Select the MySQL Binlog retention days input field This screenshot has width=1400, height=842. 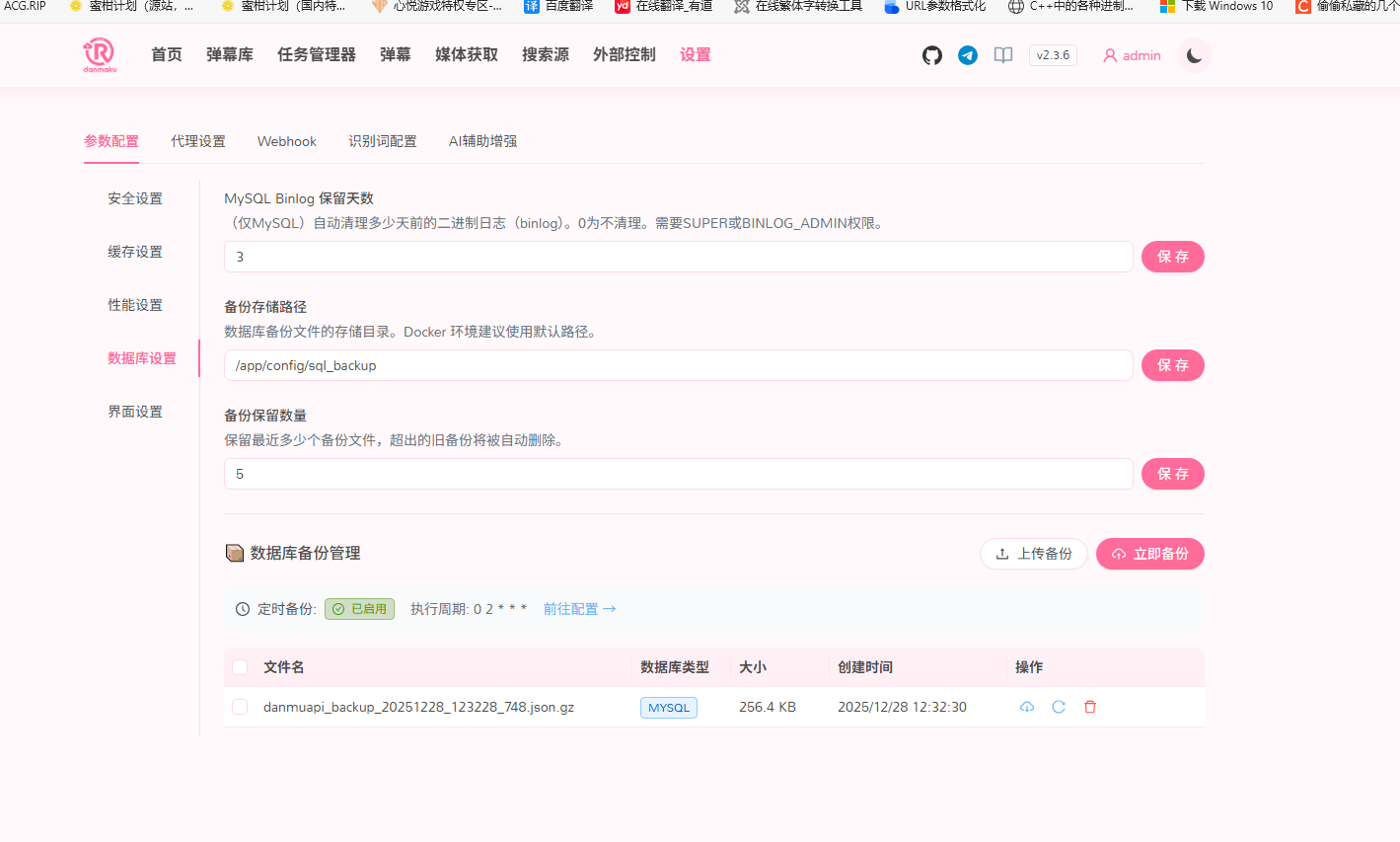[681, 257]
